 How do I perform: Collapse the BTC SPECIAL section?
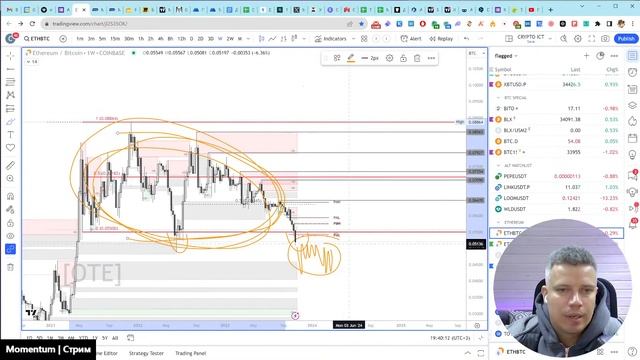tap(498, 98)
